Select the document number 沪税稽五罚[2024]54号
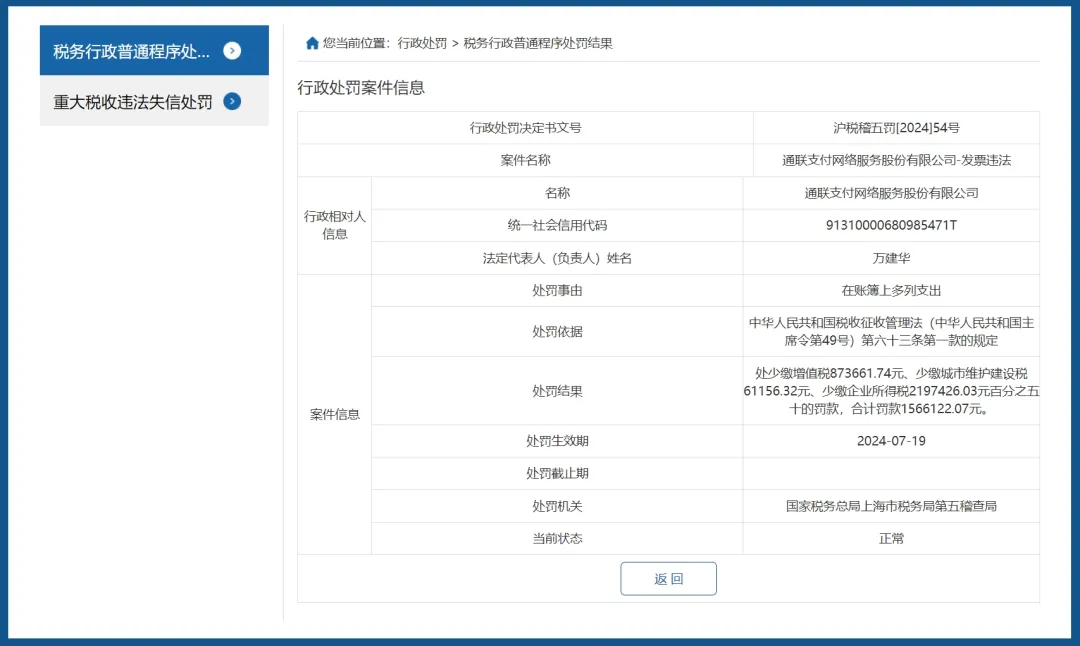1080x646 pixels. point(896,127)
